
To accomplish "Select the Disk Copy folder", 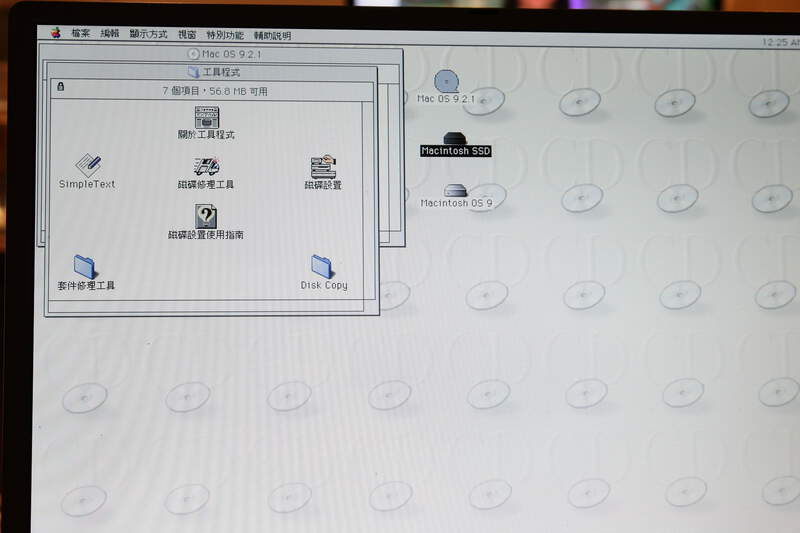I will 323,266.
